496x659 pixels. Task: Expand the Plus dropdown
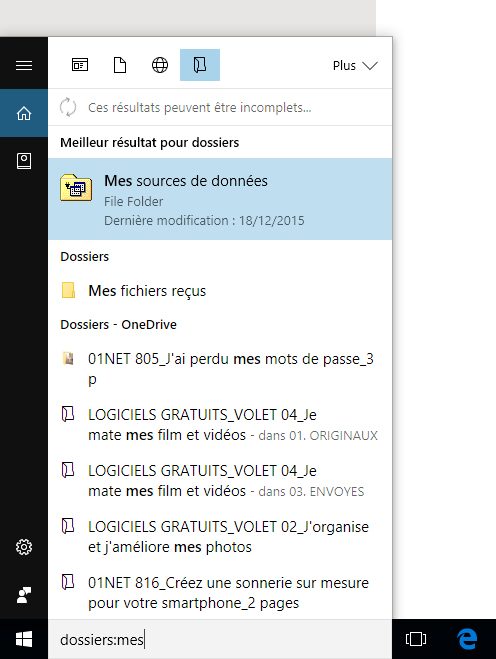click(x=355, y=66)
